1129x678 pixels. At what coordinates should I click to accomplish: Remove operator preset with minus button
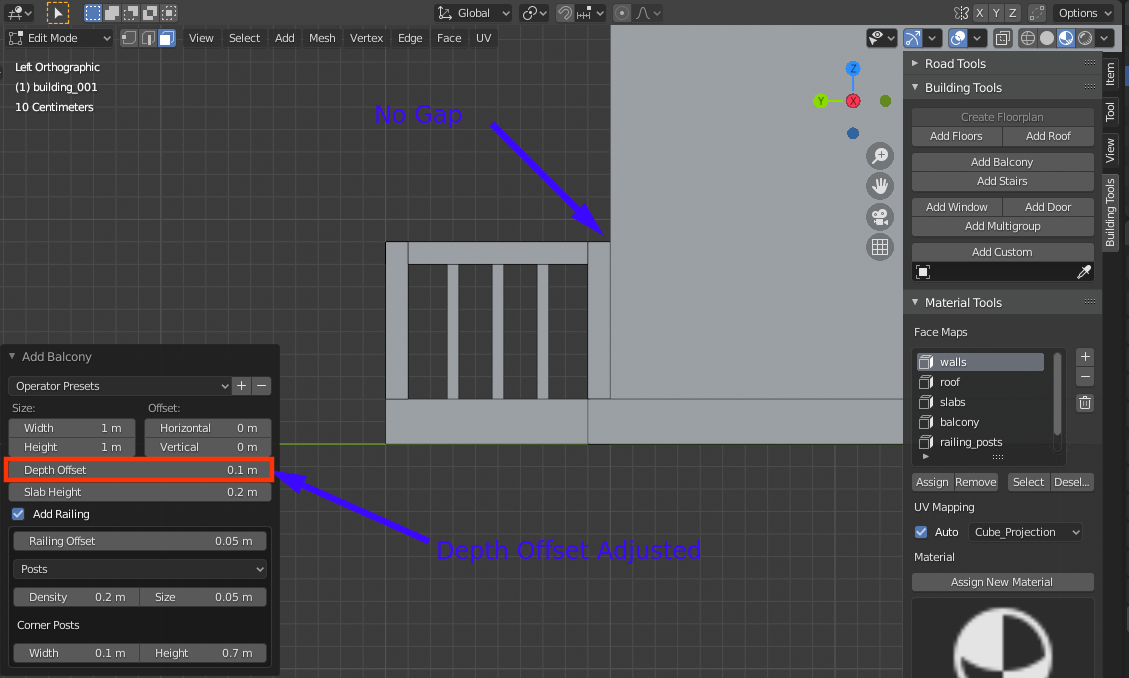pos(261,386)
